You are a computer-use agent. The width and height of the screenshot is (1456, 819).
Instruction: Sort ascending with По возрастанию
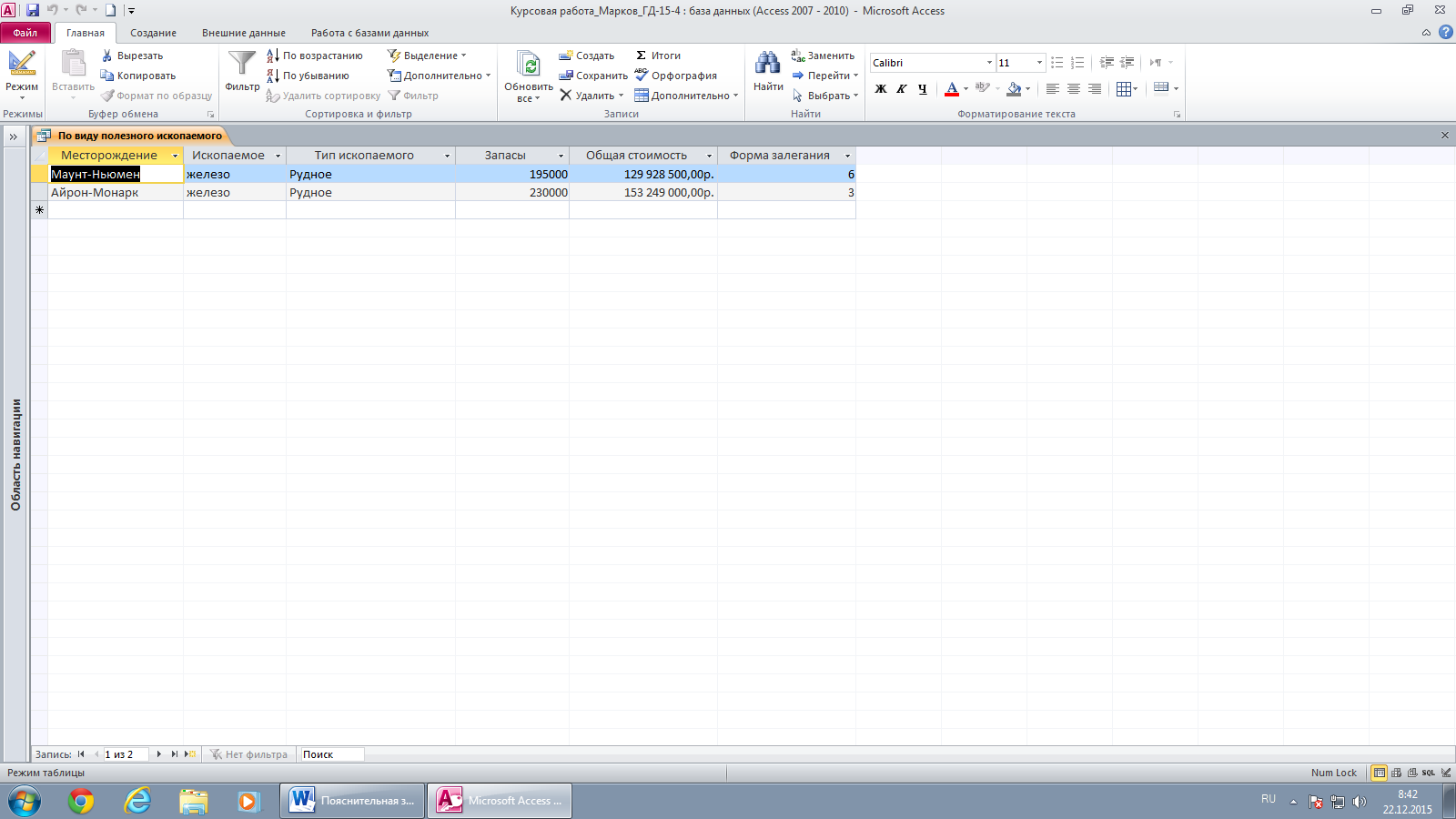click(x=315, y=56)
